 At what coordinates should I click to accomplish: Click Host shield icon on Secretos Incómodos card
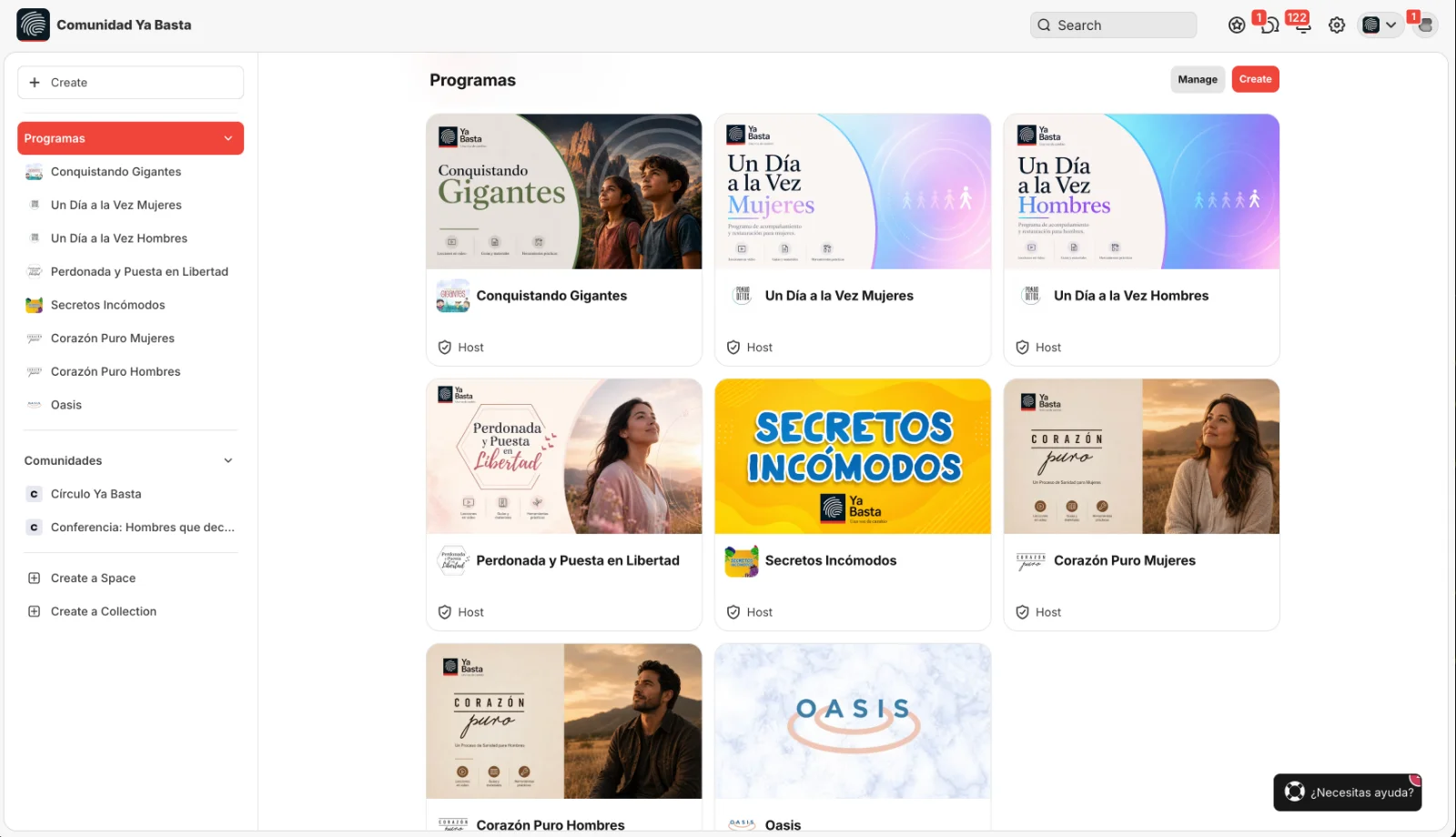pyautogui.click(x=733, y=612)
